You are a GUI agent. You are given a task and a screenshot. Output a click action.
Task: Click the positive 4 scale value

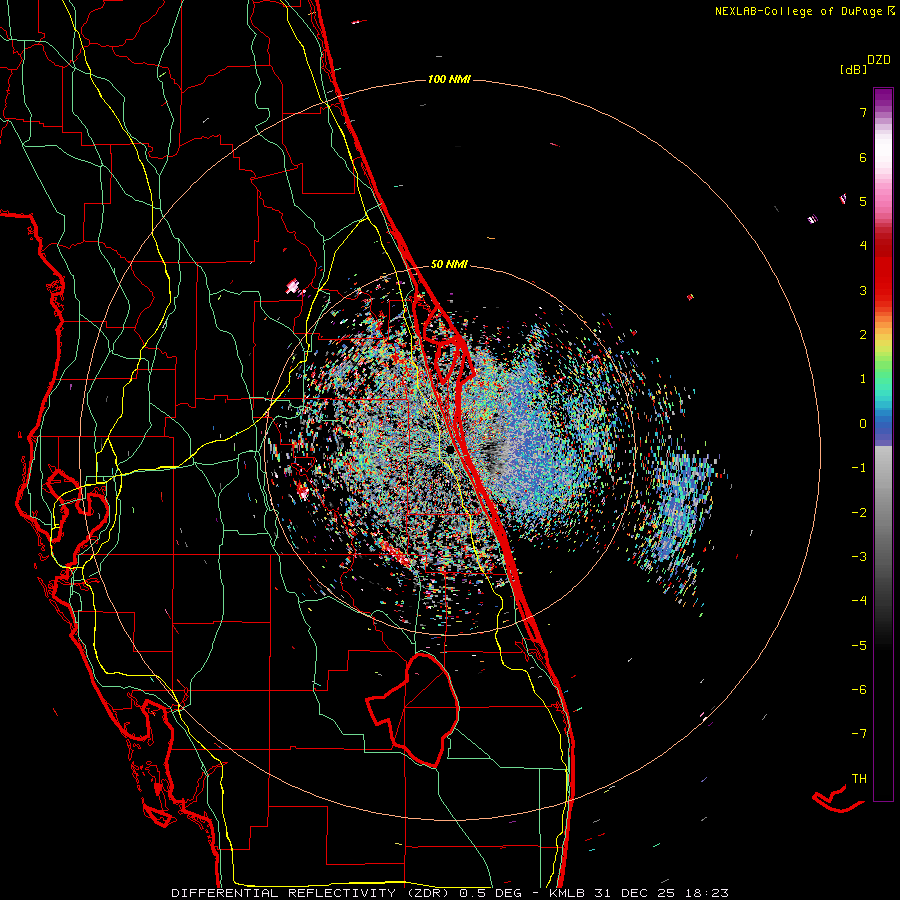pyautogui.click(x=863, y=246)
